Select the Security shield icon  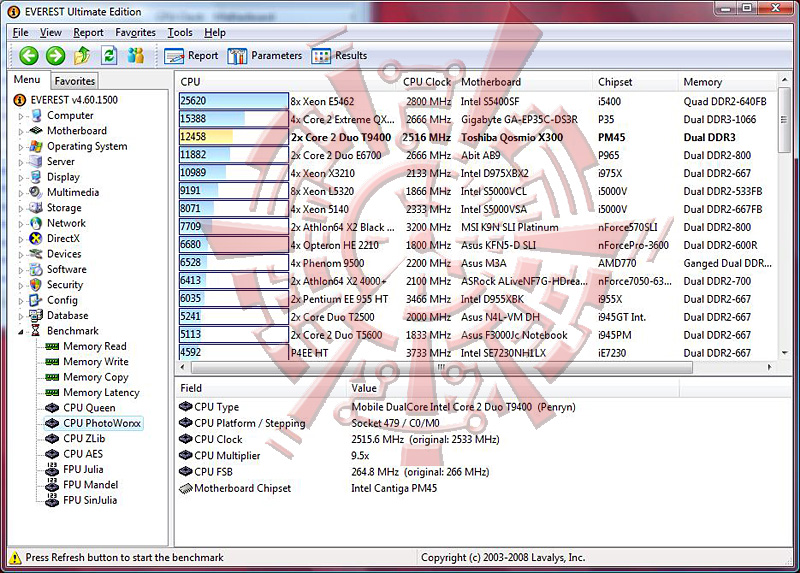coord(36,285)
